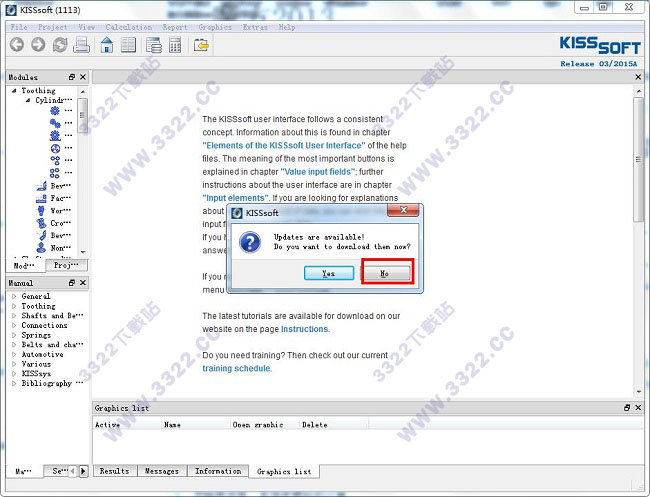
Task: Close the Modules panel
Action: pyautogui.click(x=83, y=77)
